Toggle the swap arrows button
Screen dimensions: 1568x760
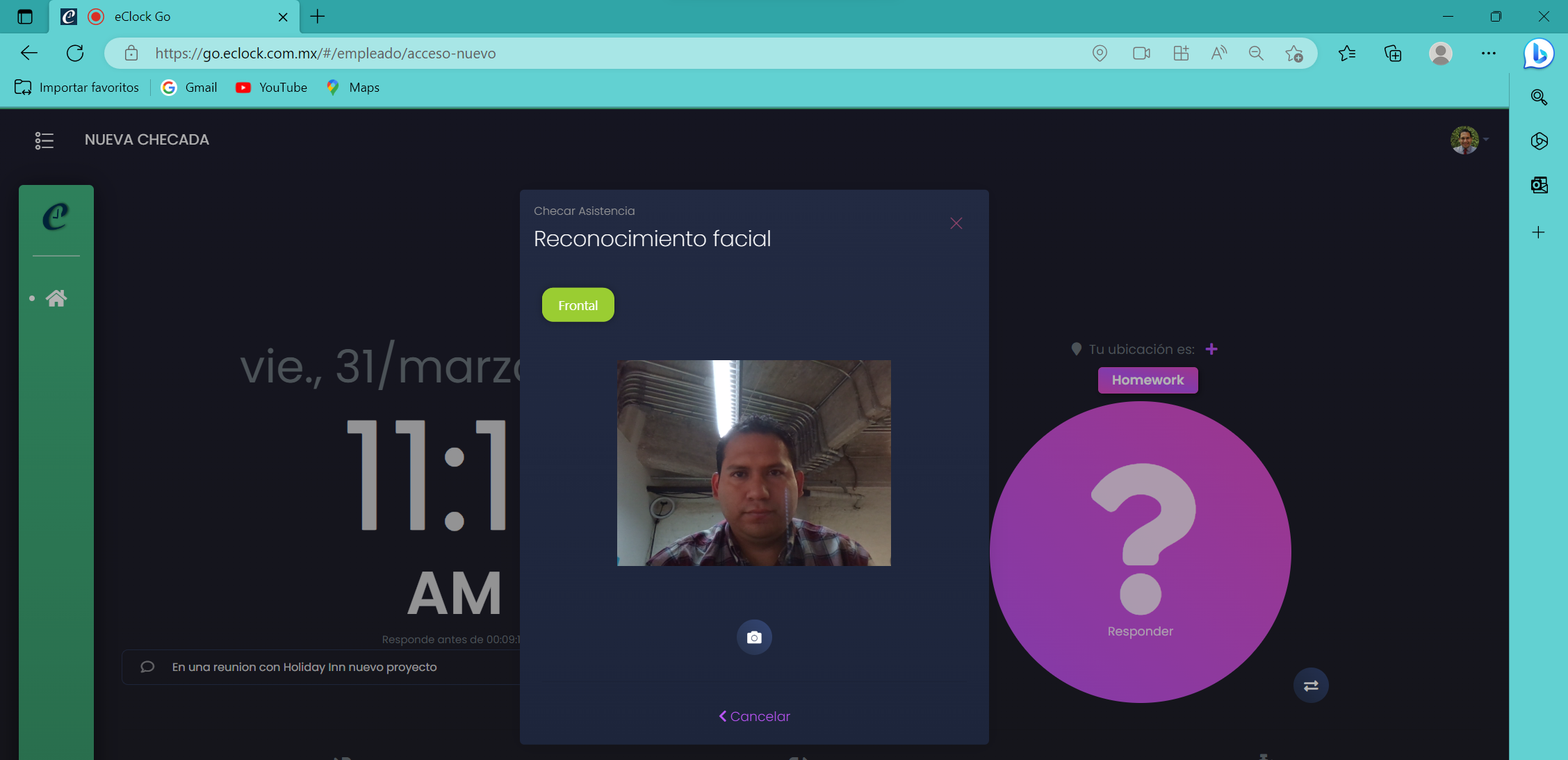[x=1311, y=686]
